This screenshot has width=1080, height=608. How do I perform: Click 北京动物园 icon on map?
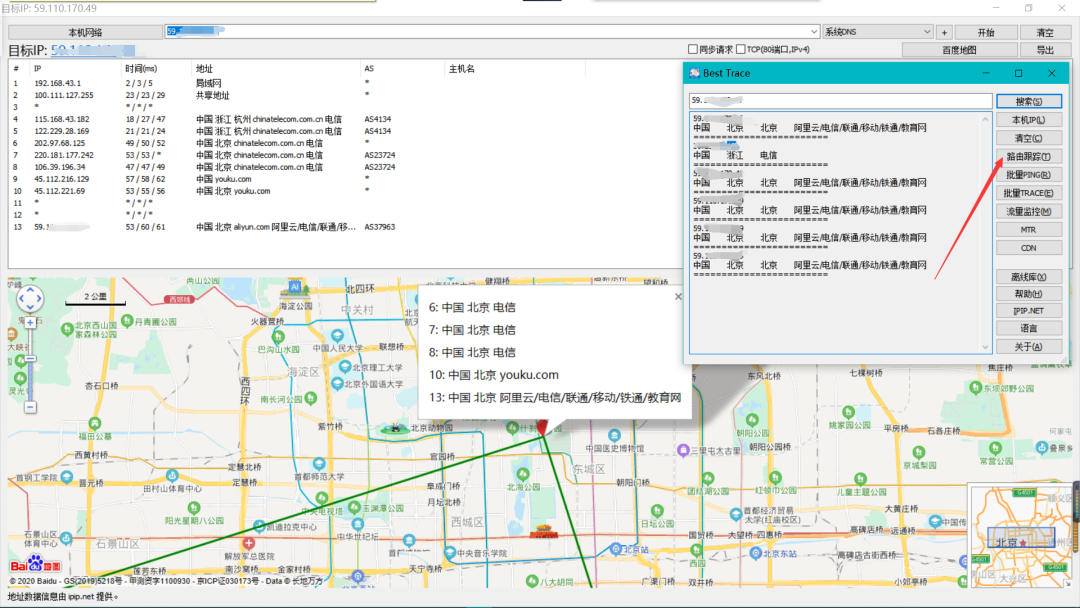coord(395,428)
